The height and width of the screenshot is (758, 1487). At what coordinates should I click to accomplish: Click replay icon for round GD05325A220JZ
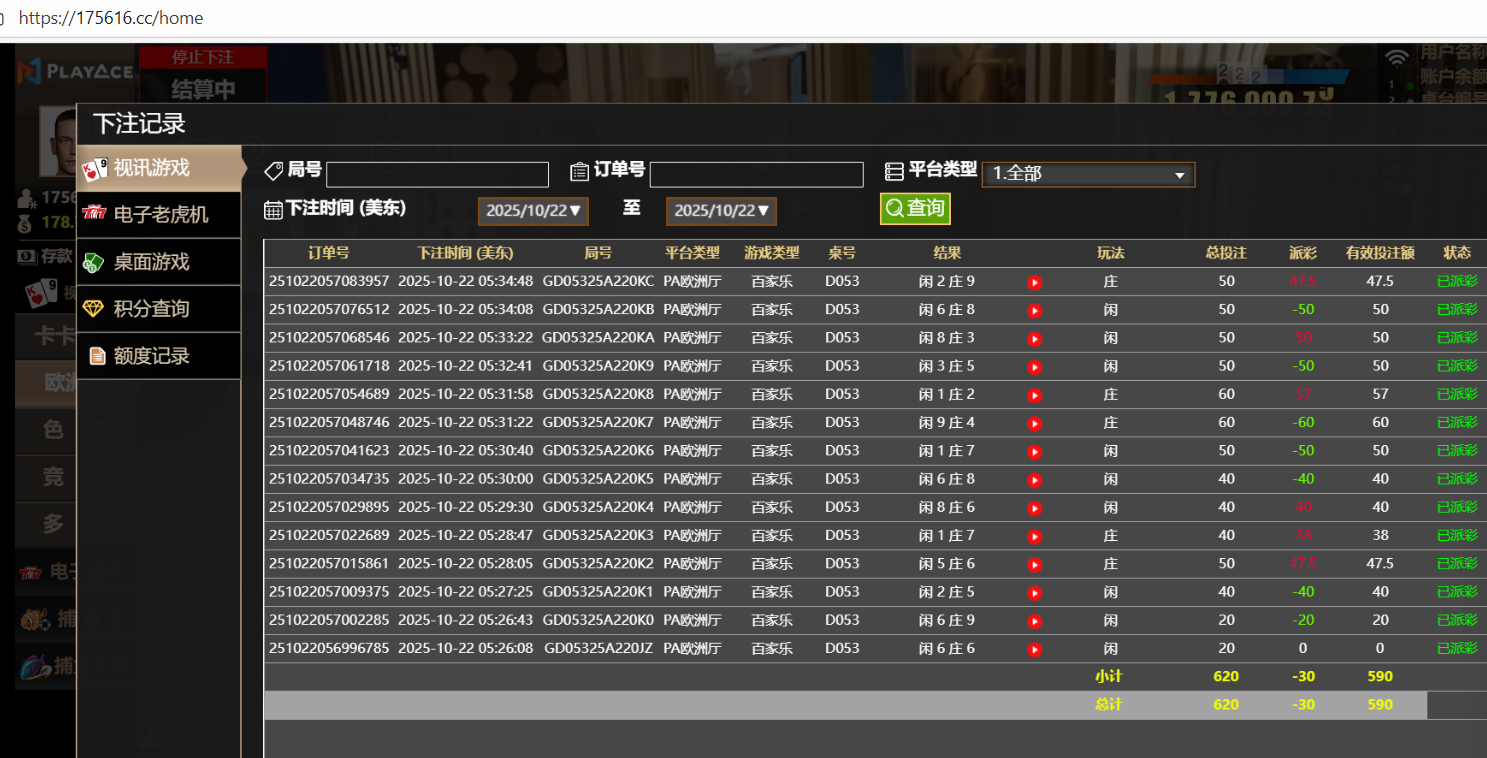point(1034,649)
